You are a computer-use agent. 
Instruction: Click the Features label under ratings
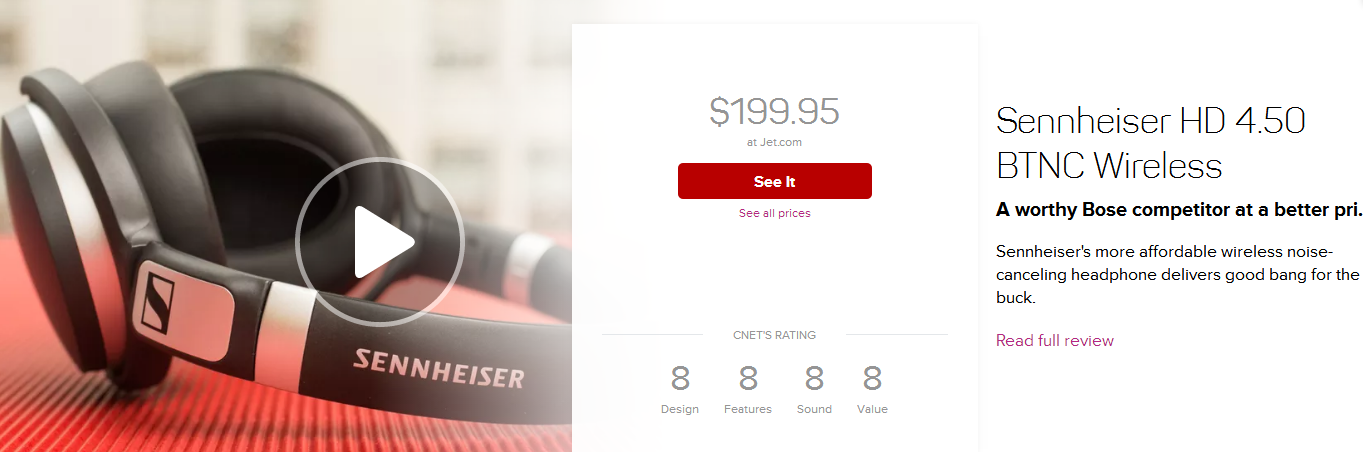click(x=748, y=409)
